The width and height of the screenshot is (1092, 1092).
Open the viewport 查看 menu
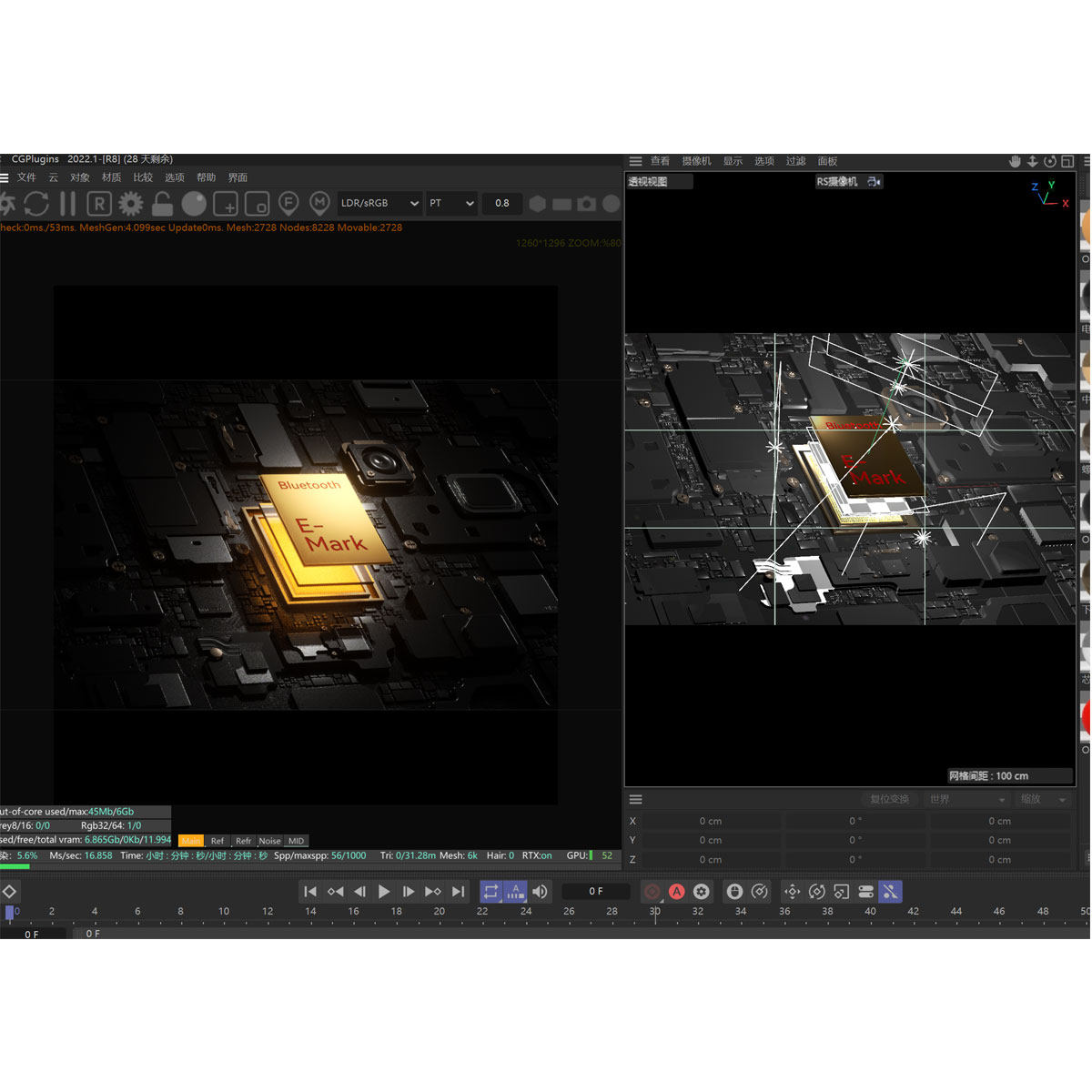click(x=661, y=161)
